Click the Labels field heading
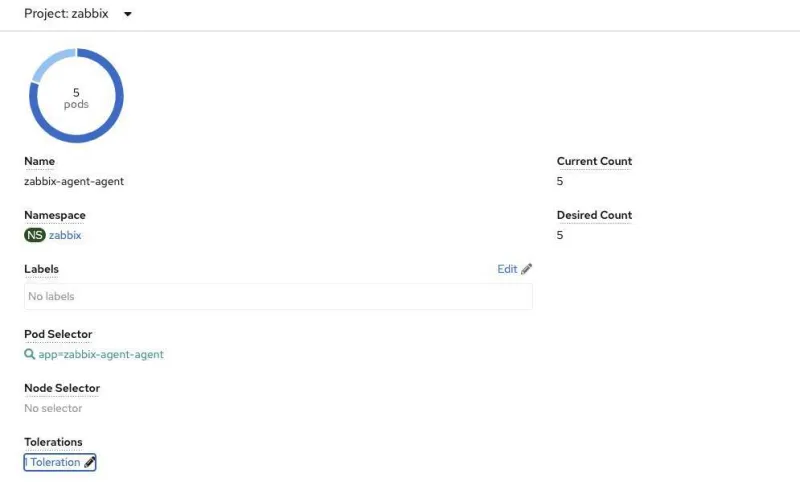 (41, 269)
